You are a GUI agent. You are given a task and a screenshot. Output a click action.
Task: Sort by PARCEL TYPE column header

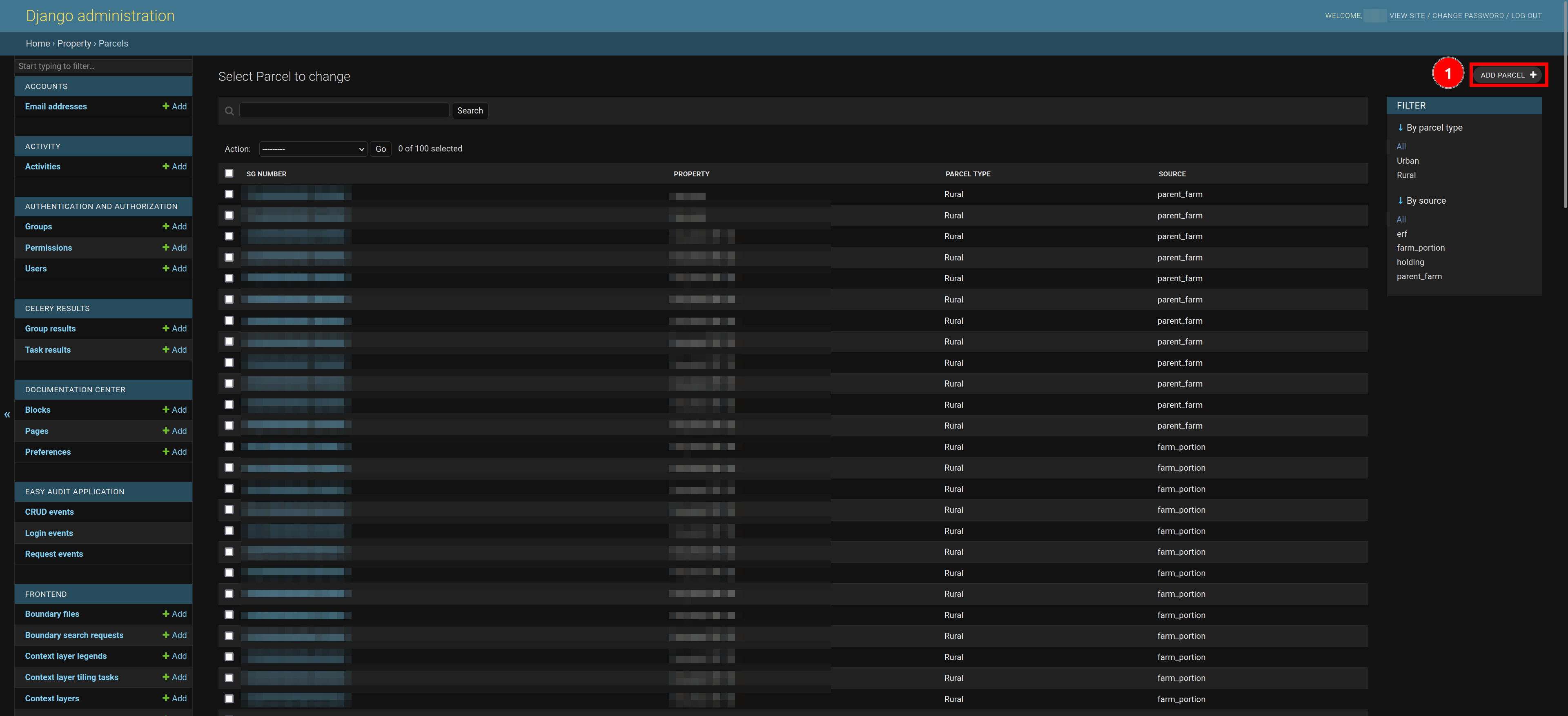click(968, 174)
